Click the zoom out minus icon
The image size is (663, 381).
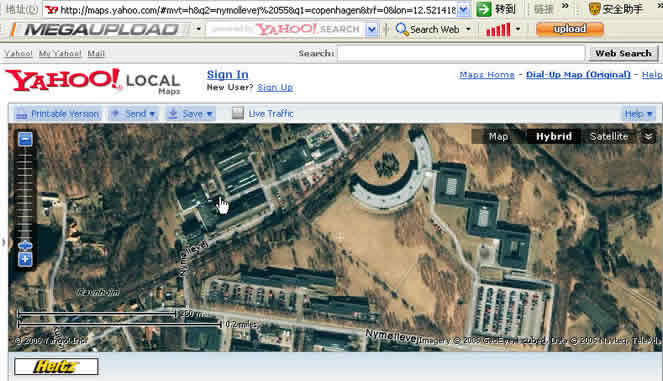[x=25, y=139]
